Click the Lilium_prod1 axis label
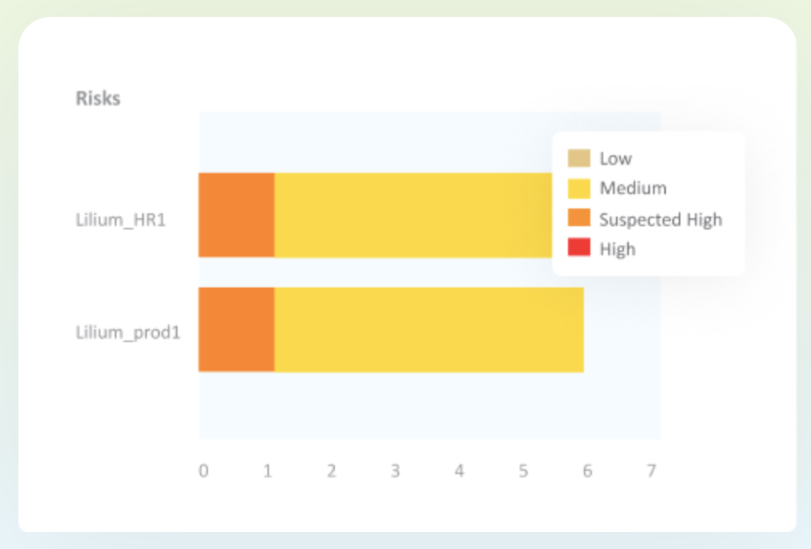This screenshot has width=811, height=549. 128,332
